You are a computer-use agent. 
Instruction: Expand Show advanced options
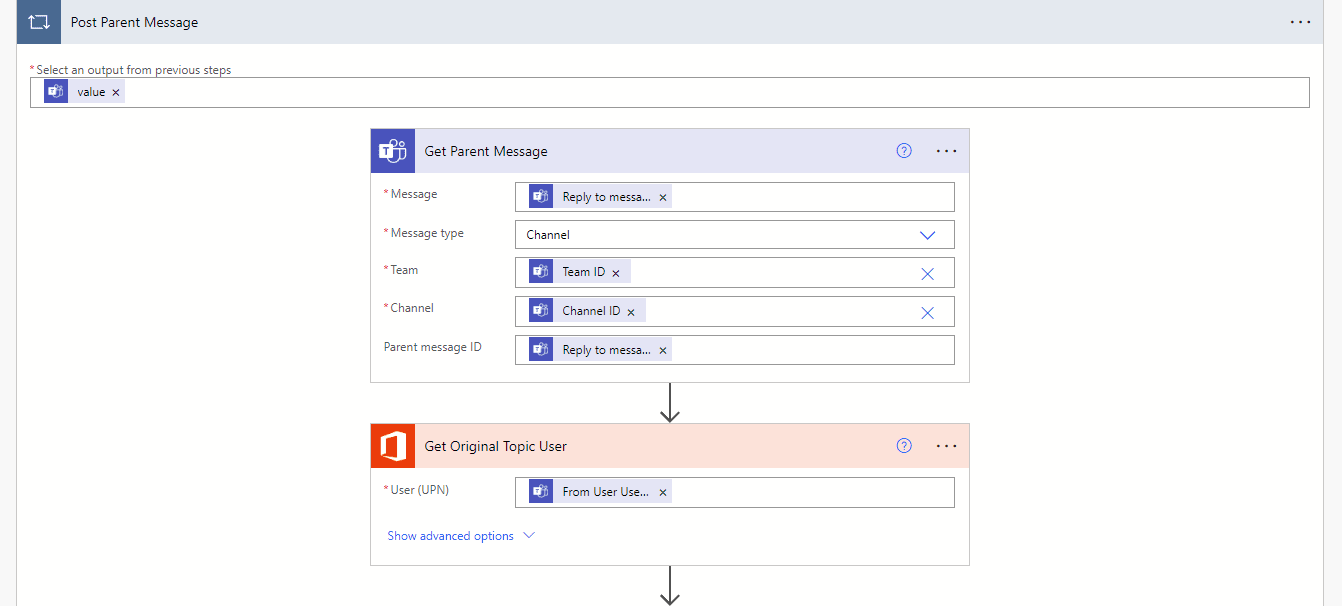[x=461, y=536]
